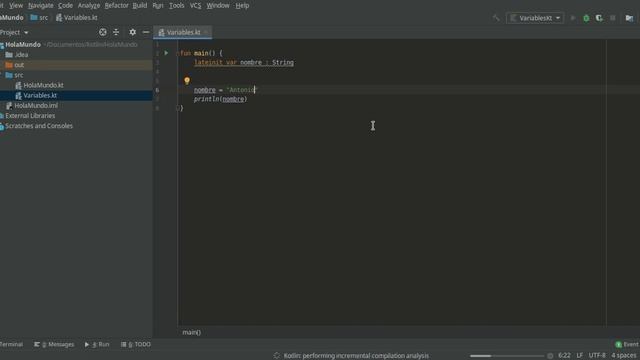Open the VCS menu
The image size is (640, 360).
click(195, 5)
